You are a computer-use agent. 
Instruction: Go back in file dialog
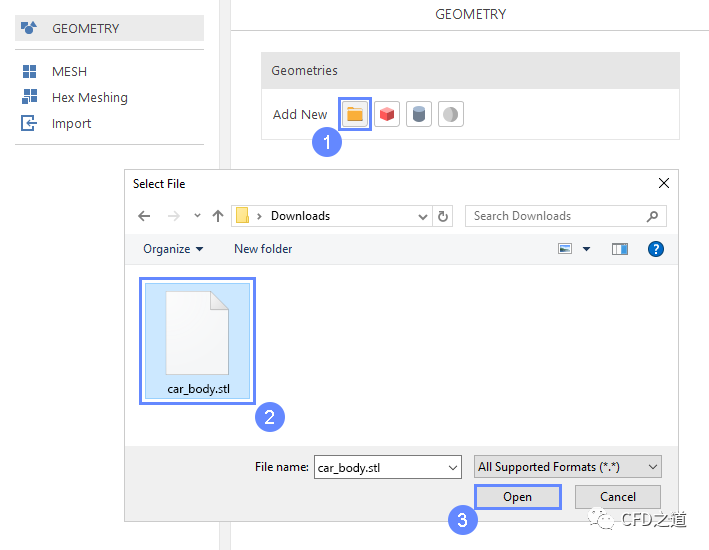(x=144, y=216)
